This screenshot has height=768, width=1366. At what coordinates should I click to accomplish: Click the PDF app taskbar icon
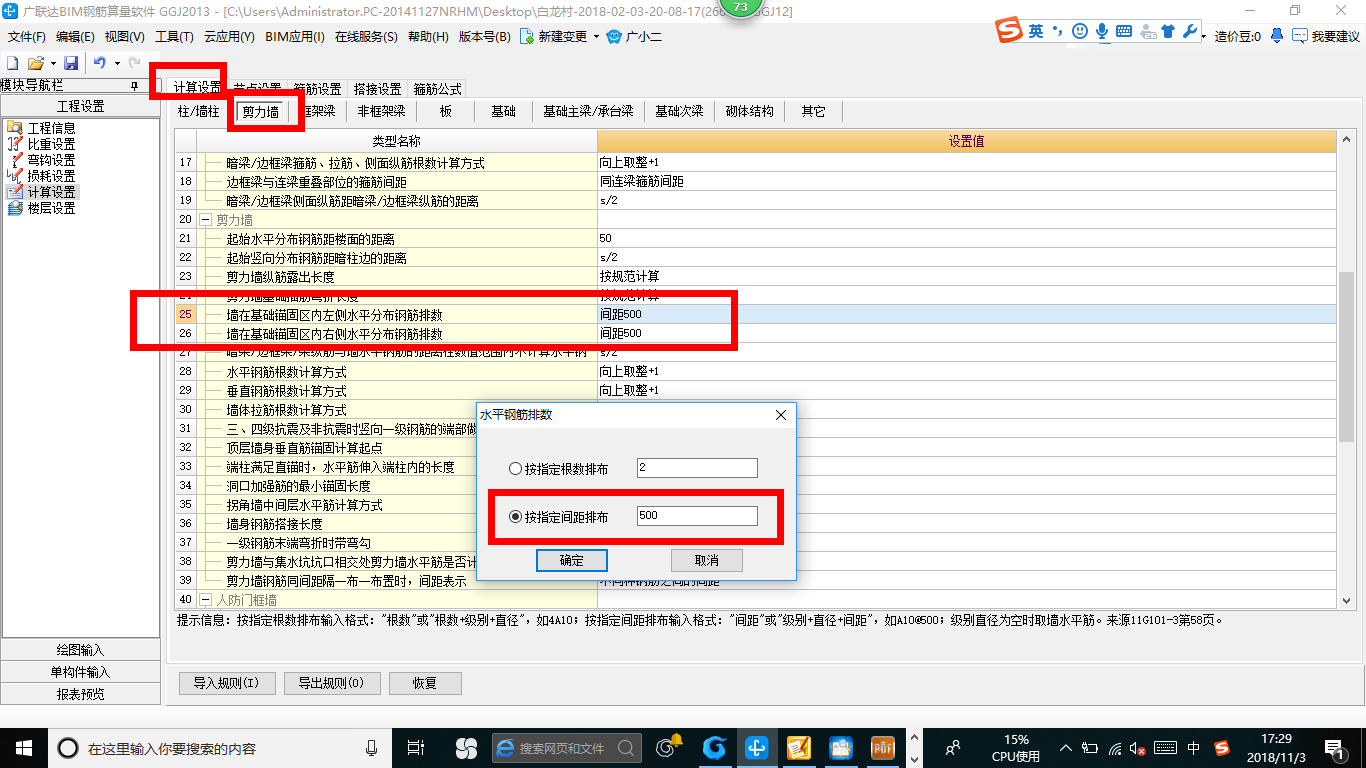883,747
